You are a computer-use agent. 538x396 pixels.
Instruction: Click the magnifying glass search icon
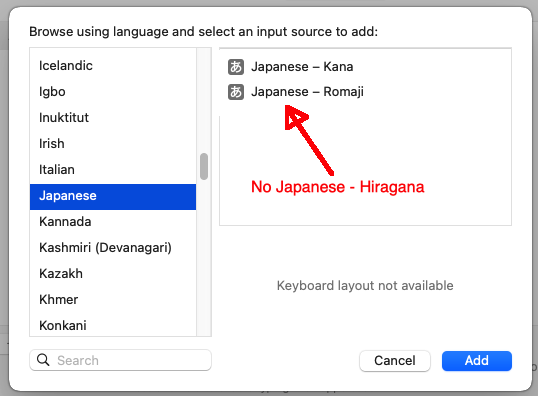pyautogui.click(x=43, y=360)
